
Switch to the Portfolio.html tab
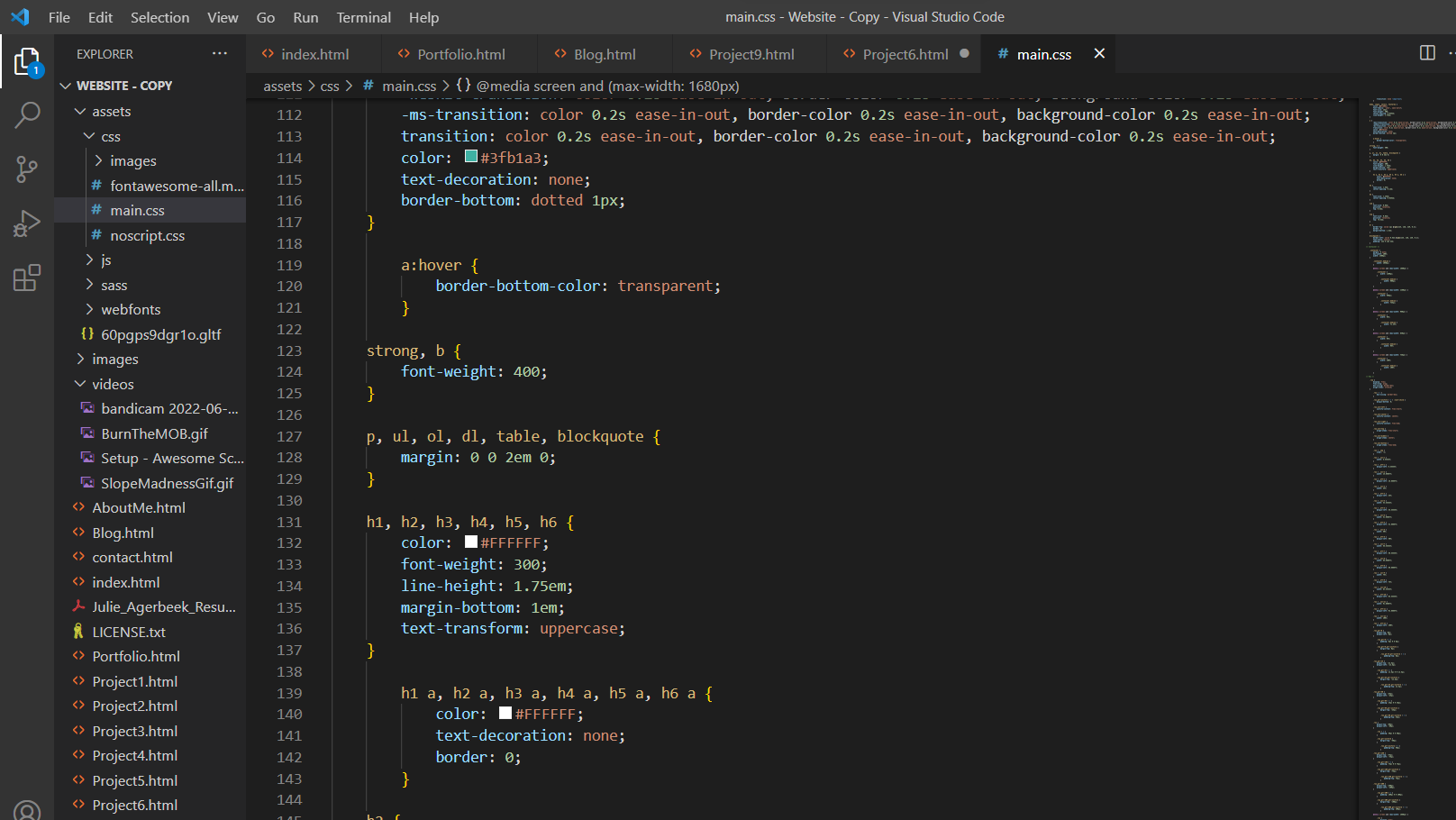[x=460, y=54]
